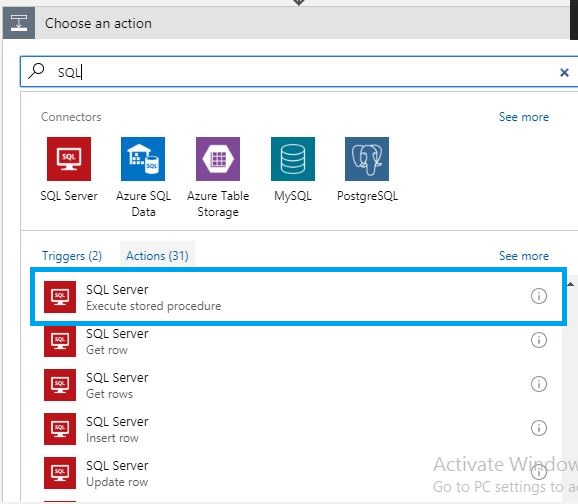
Task: Choose the Azure Table Storage connector
Action: 218,159
